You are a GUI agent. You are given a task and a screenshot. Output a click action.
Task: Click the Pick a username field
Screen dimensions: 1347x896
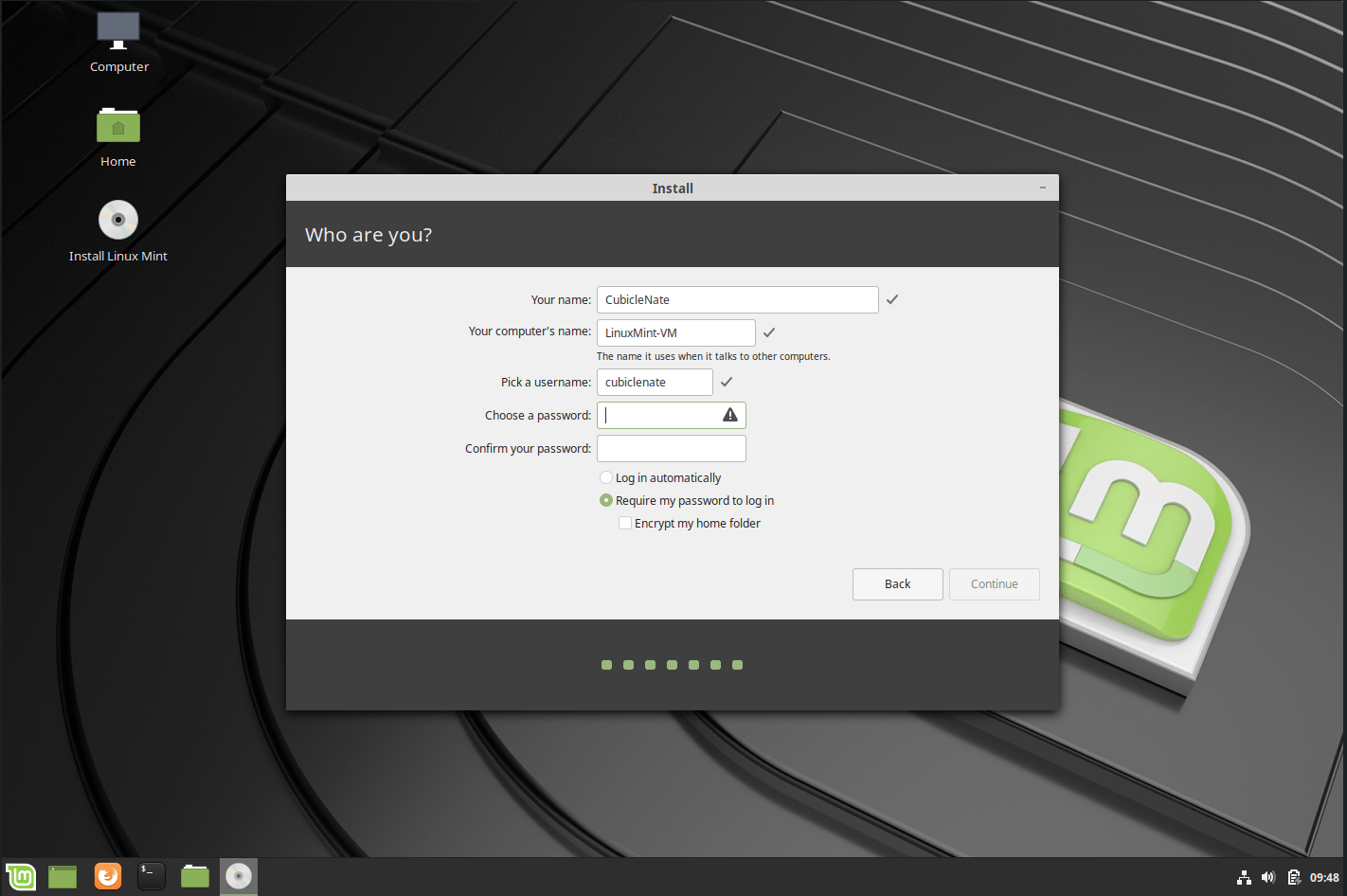654,382
